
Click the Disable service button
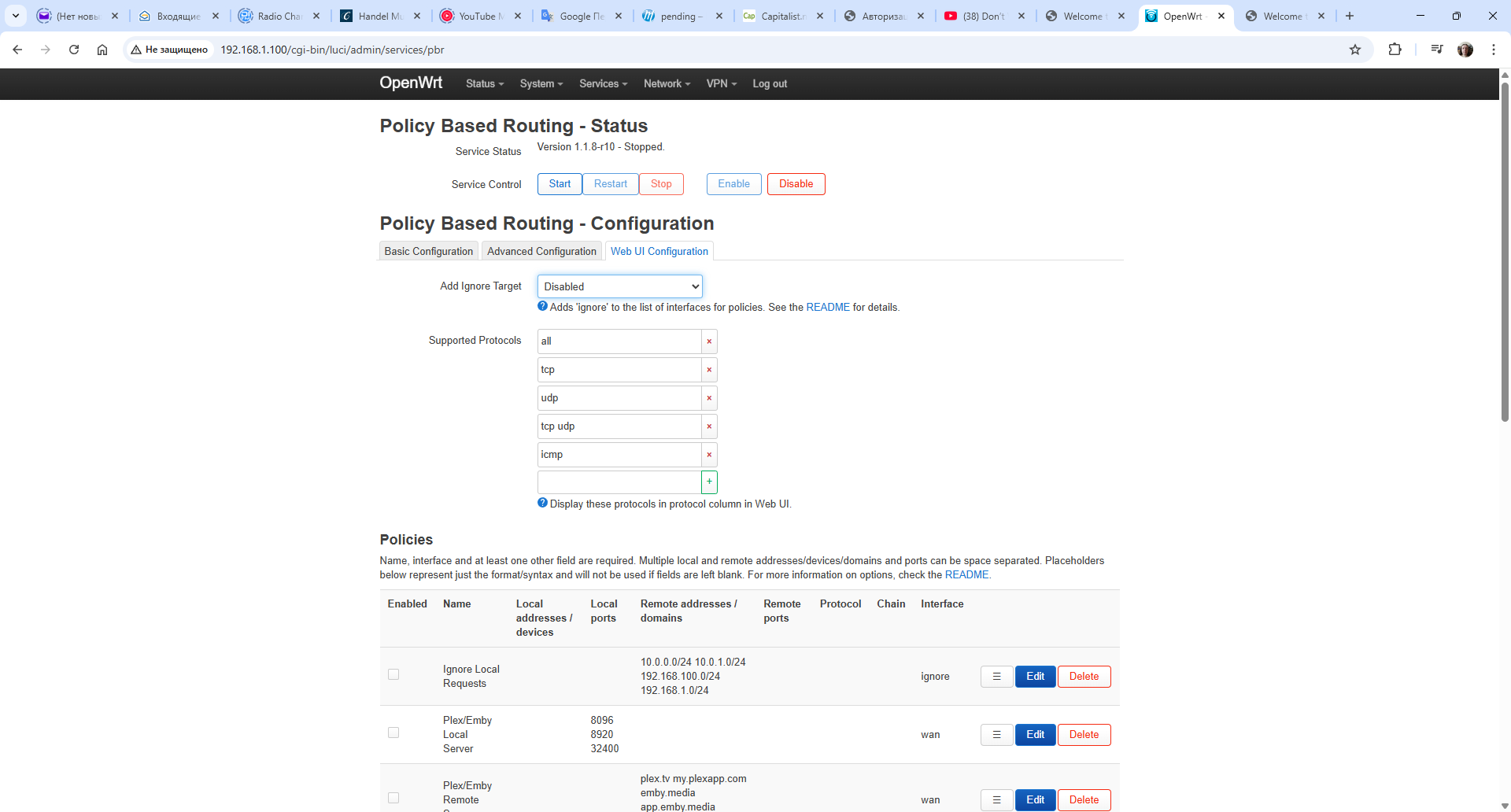pos(796,184)
